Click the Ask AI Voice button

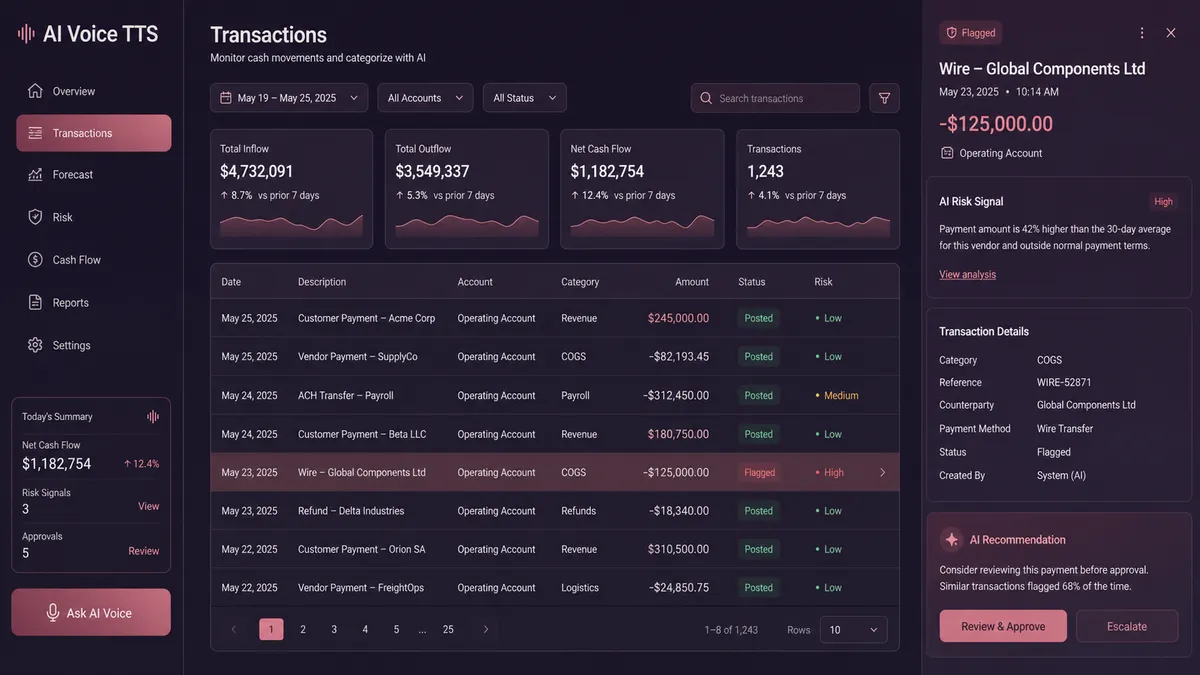tap(91, 613)
